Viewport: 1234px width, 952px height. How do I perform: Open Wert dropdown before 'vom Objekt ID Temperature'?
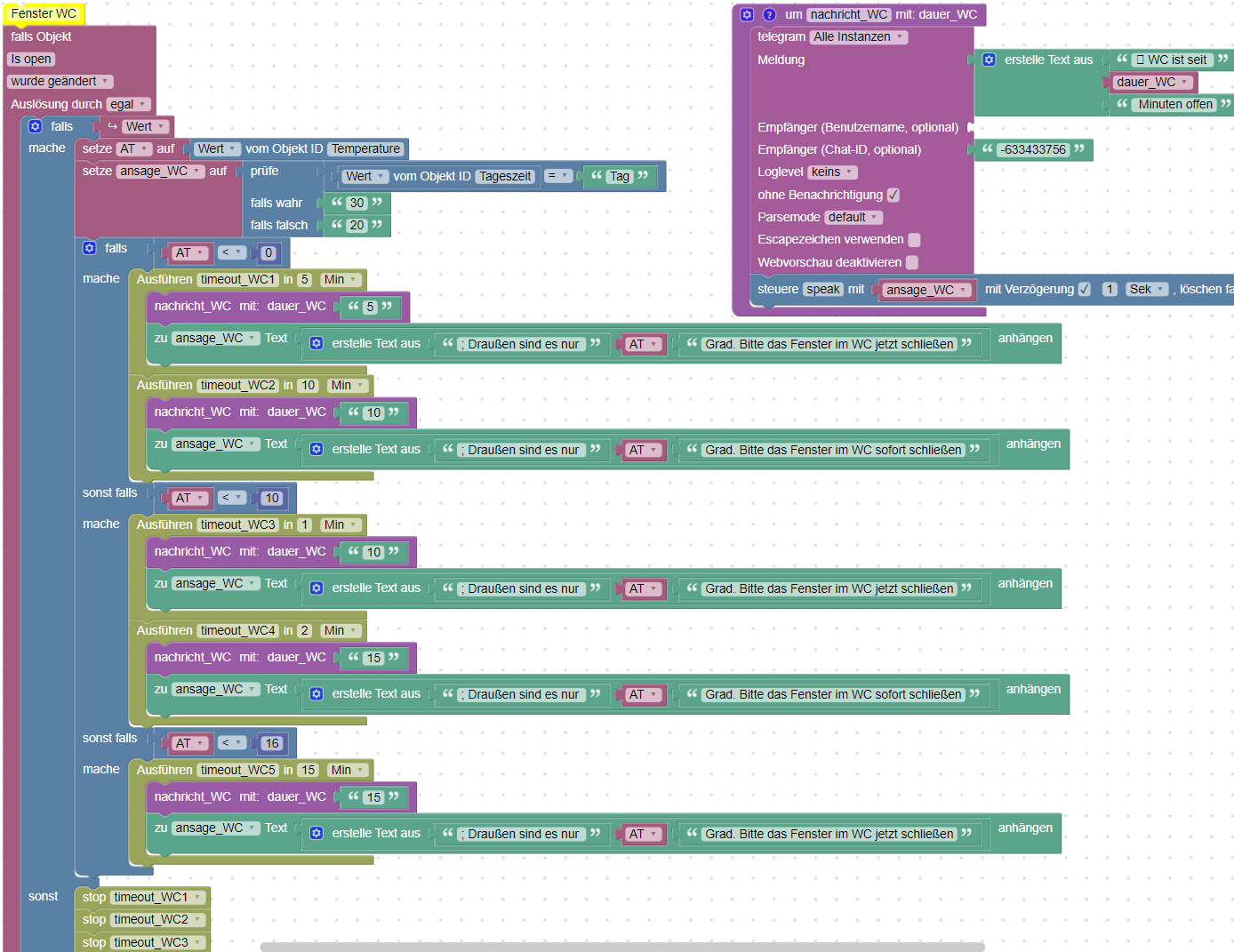click(x=217, y=148)
